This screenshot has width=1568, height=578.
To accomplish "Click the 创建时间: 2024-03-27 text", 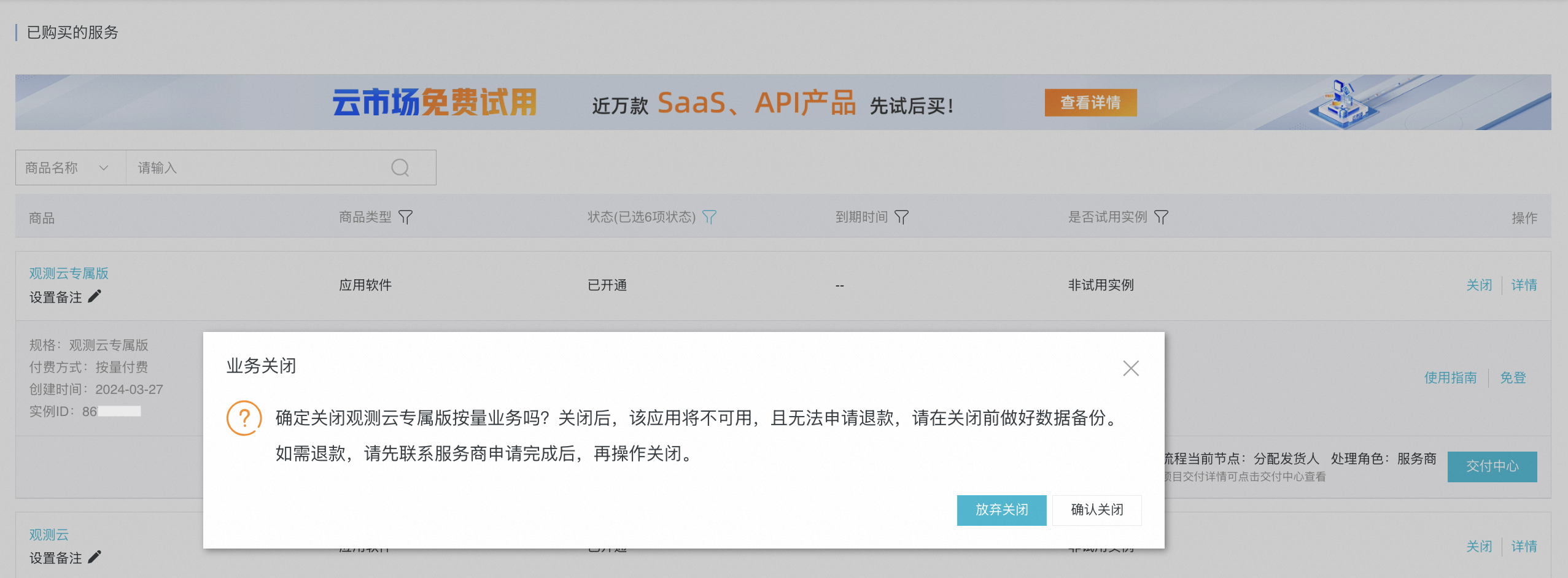I will (96, 390).
